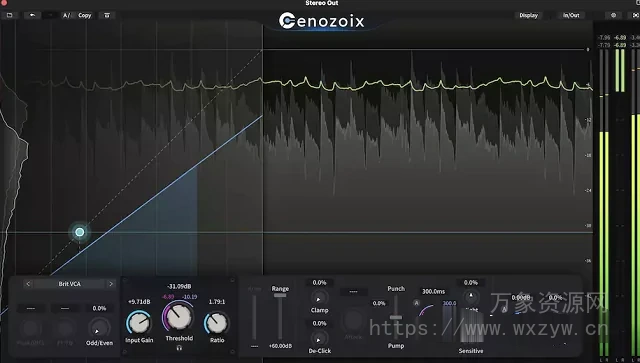This screenshot has height=363, width=640.
Task: Click the dimmed Attack knob
Action: coord(353,321)
